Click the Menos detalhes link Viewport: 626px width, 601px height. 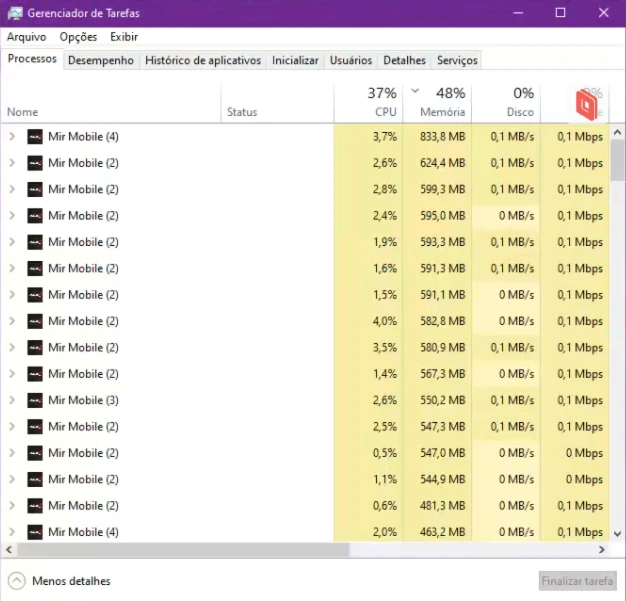[x=71, y=581]
